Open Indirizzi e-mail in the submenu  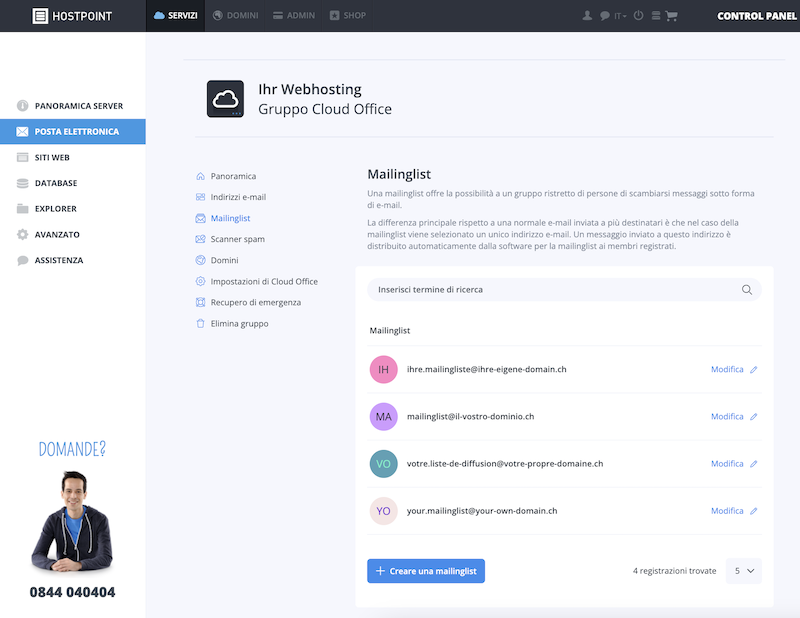point(231,197)
